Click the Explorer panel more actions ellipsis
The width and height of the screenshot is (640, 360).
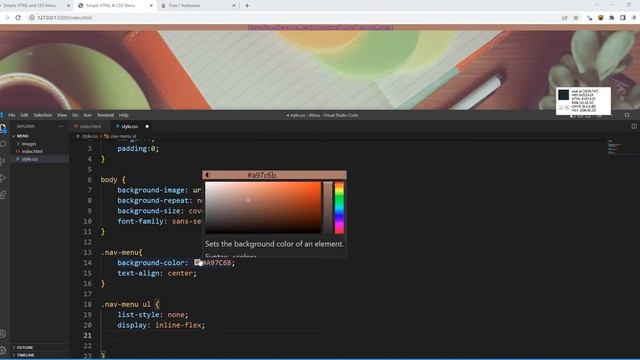(61, 127)
